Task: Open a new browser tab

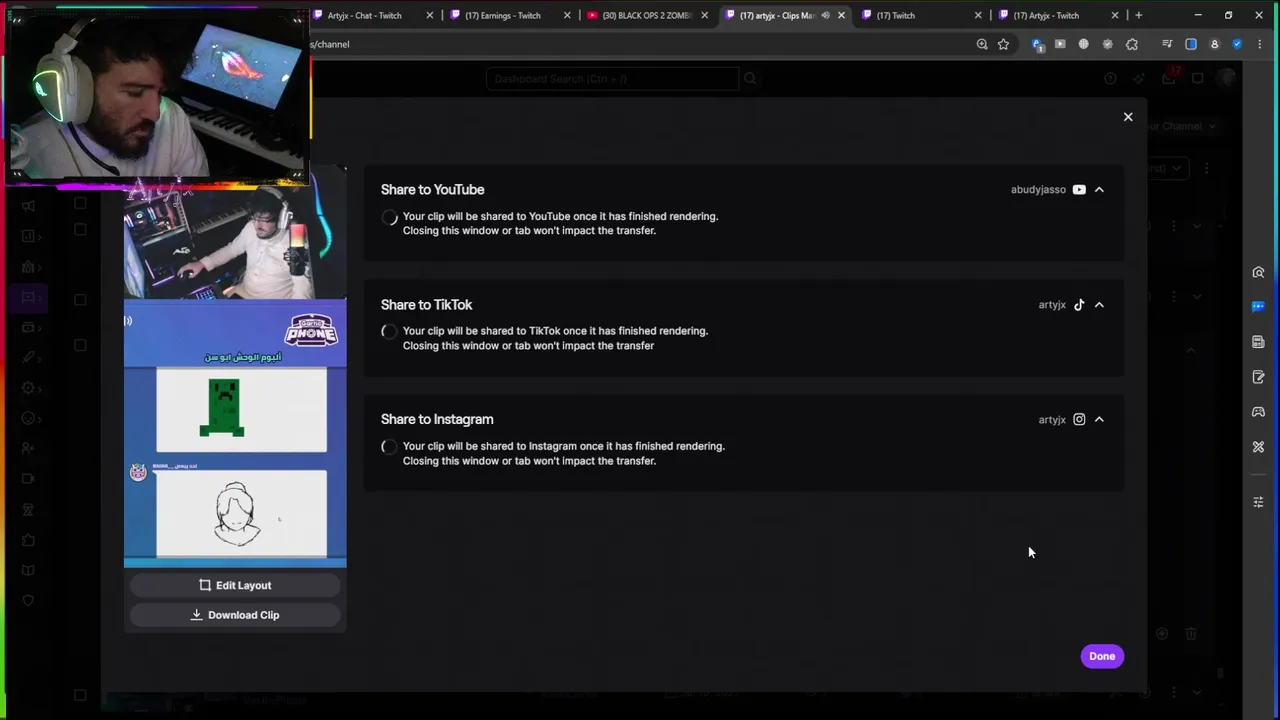Action: pos(1138,15)
